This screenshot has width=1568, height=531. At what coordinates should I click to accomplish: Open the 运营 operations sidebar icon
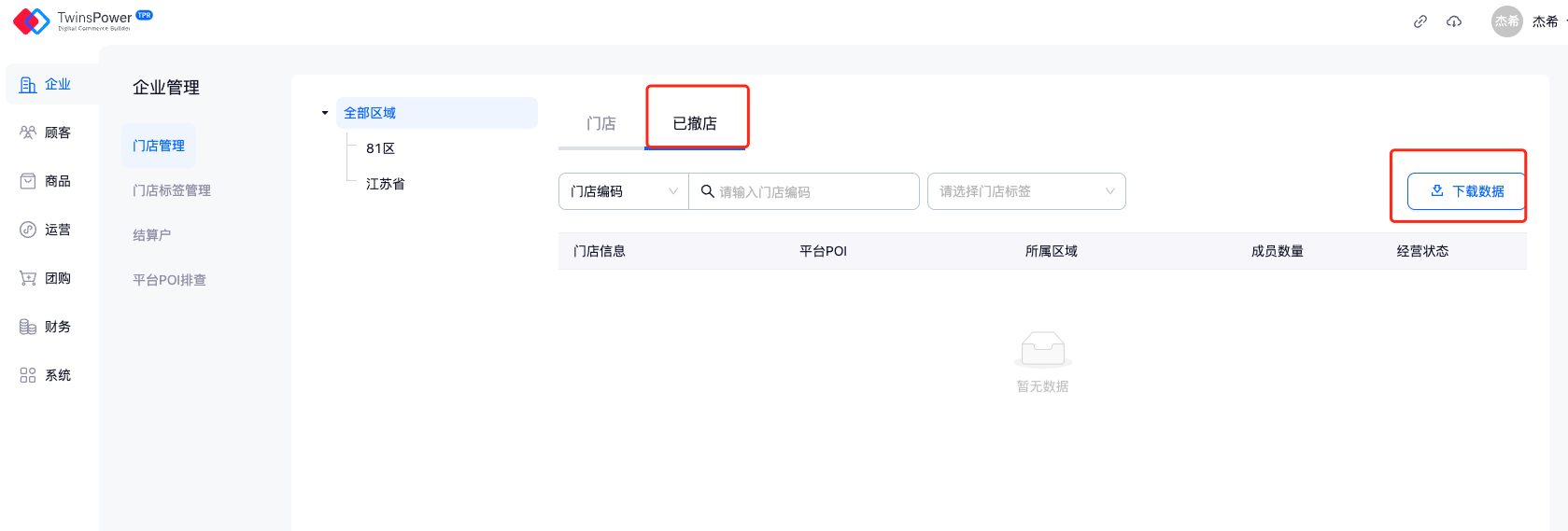point(28,230)
